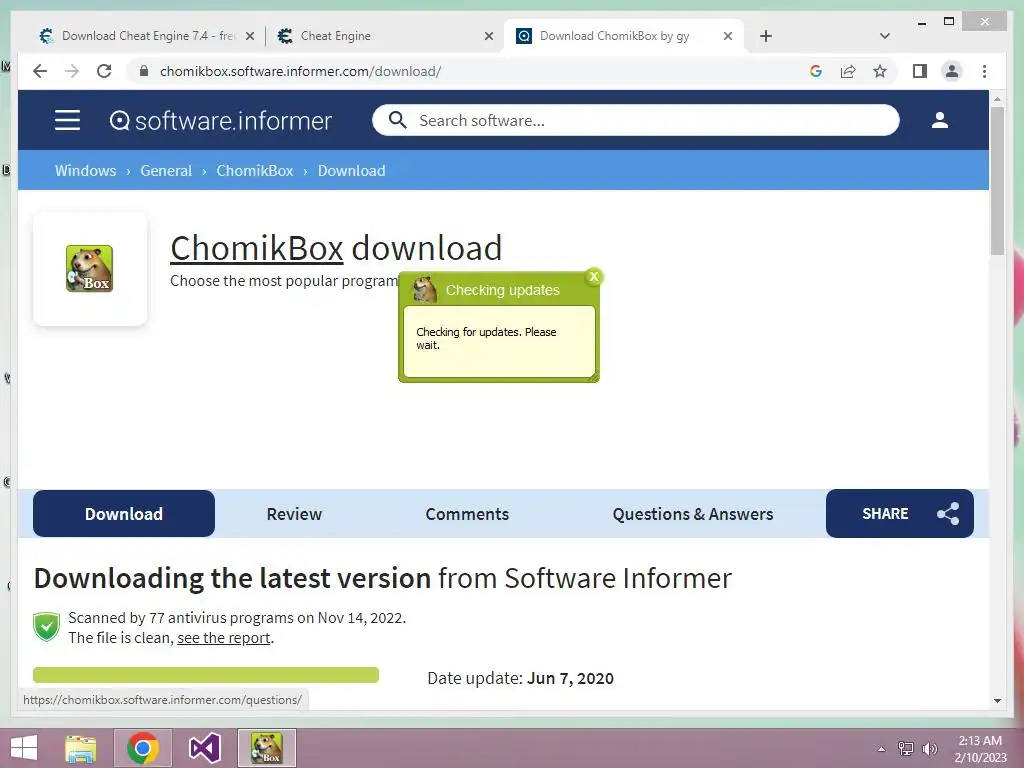Open the user account icon in site header
The height and width of the screenshot is (768, 1024).
point(940,120)
